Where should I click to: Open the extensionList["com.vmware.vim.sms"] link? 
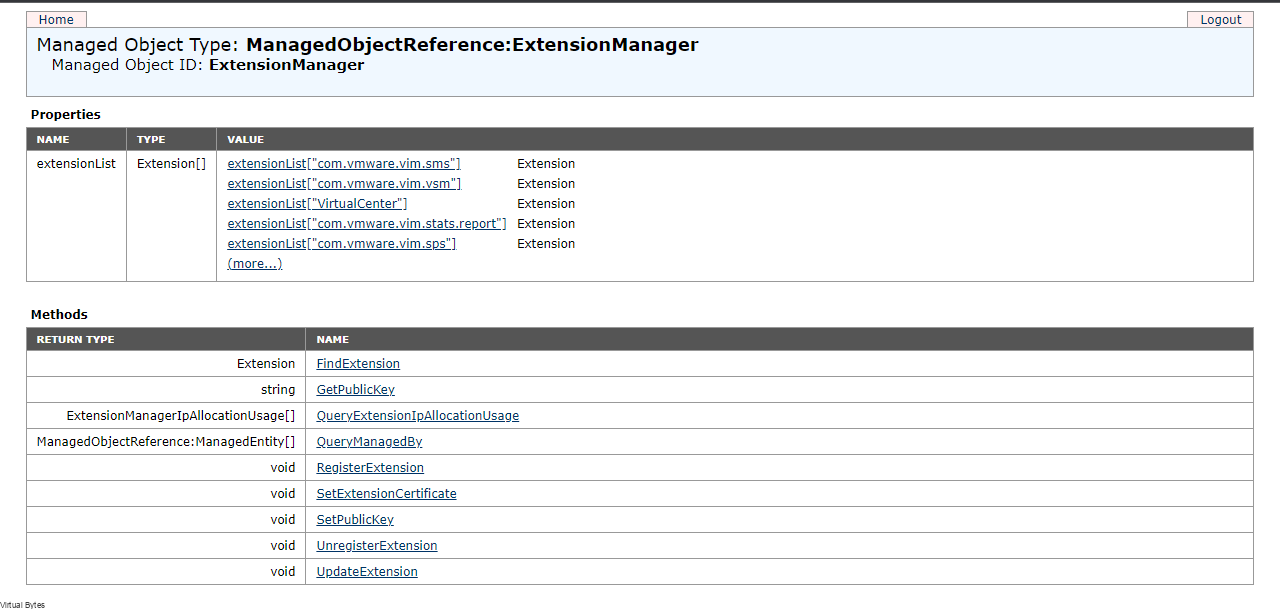coord(343,163)
